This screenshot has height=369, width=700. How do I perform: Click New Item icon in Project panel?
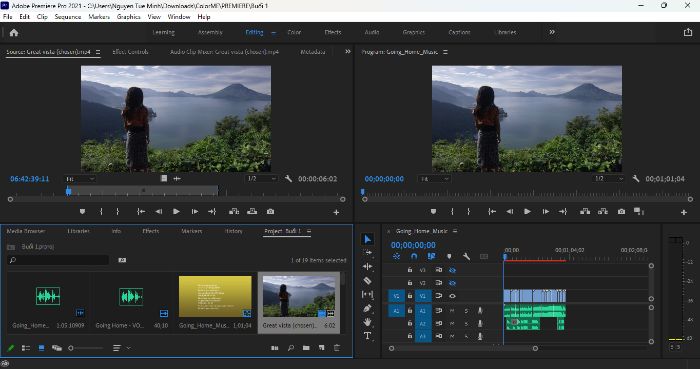321,348
